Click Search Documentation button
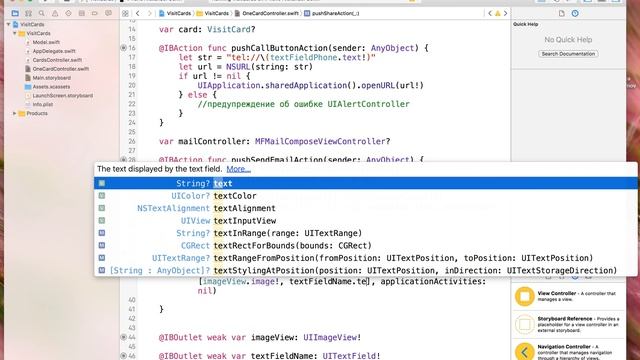Viewport: 640px width, 360px height. click(x=568, y=54)
